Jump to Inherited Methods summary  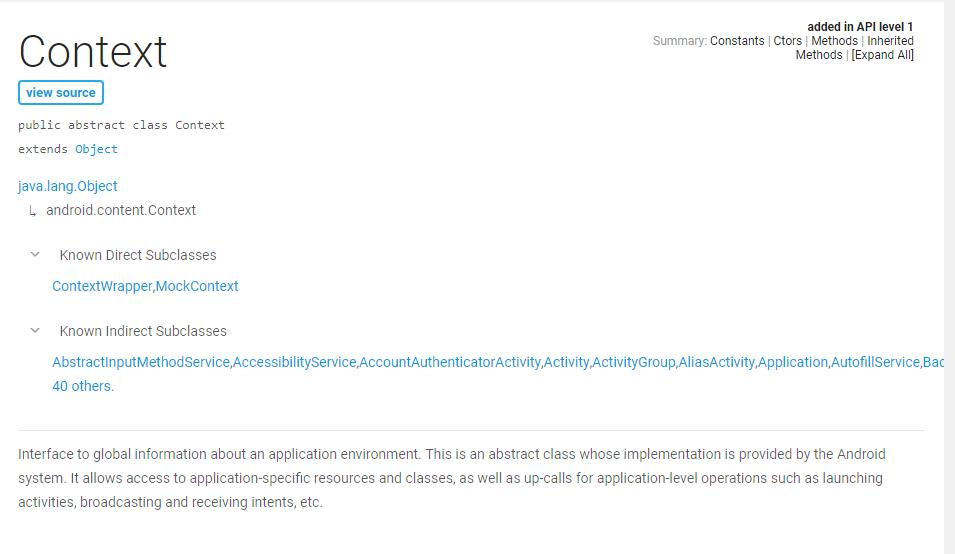point(889,41)
